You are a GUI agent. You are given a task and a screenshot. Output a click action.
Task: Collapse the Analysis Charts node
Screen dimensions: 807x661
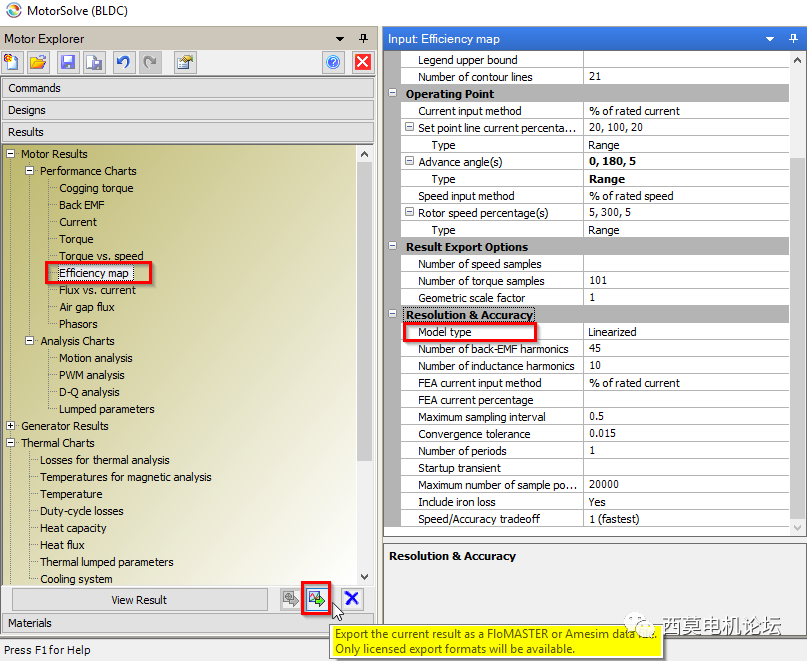[x=30, y=340]
